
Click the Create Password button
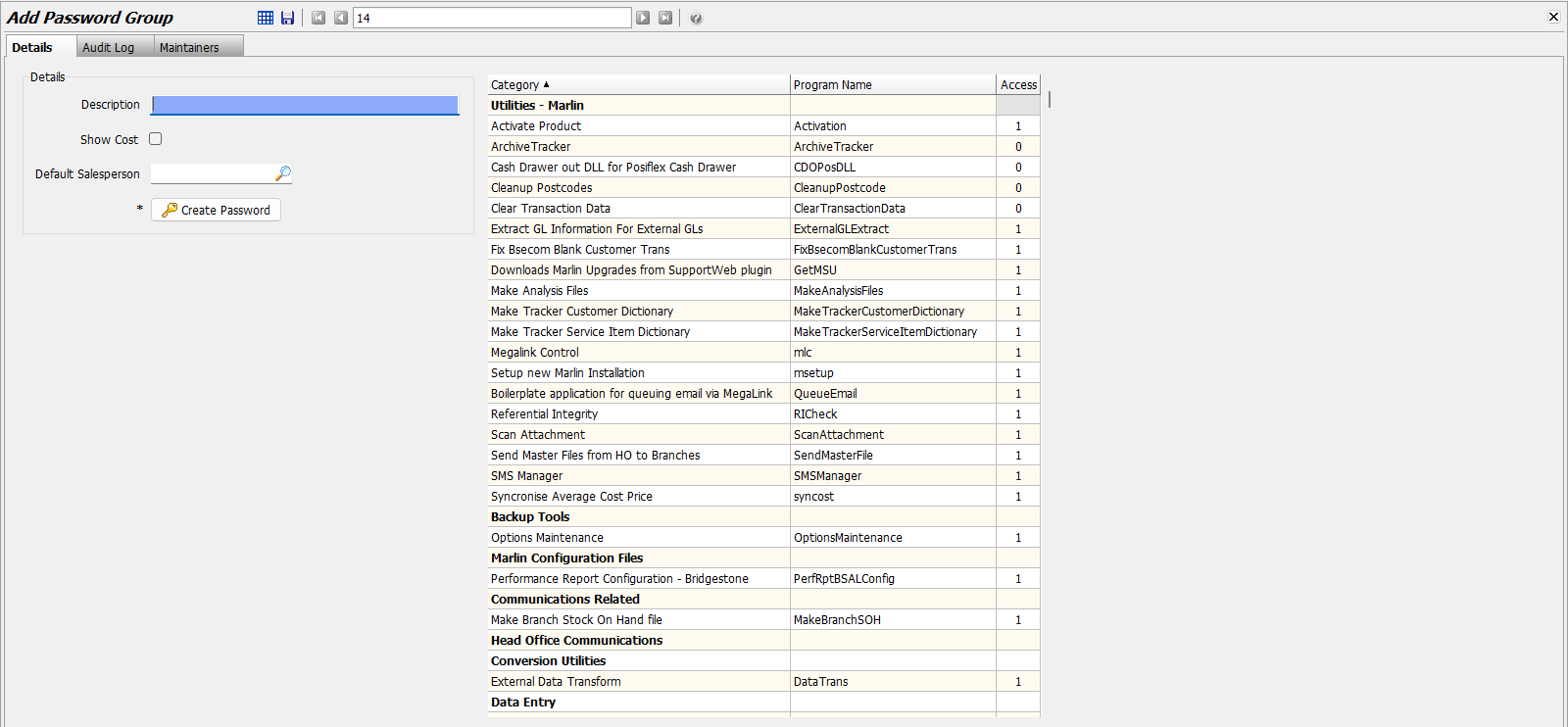[x=216, y=210]
